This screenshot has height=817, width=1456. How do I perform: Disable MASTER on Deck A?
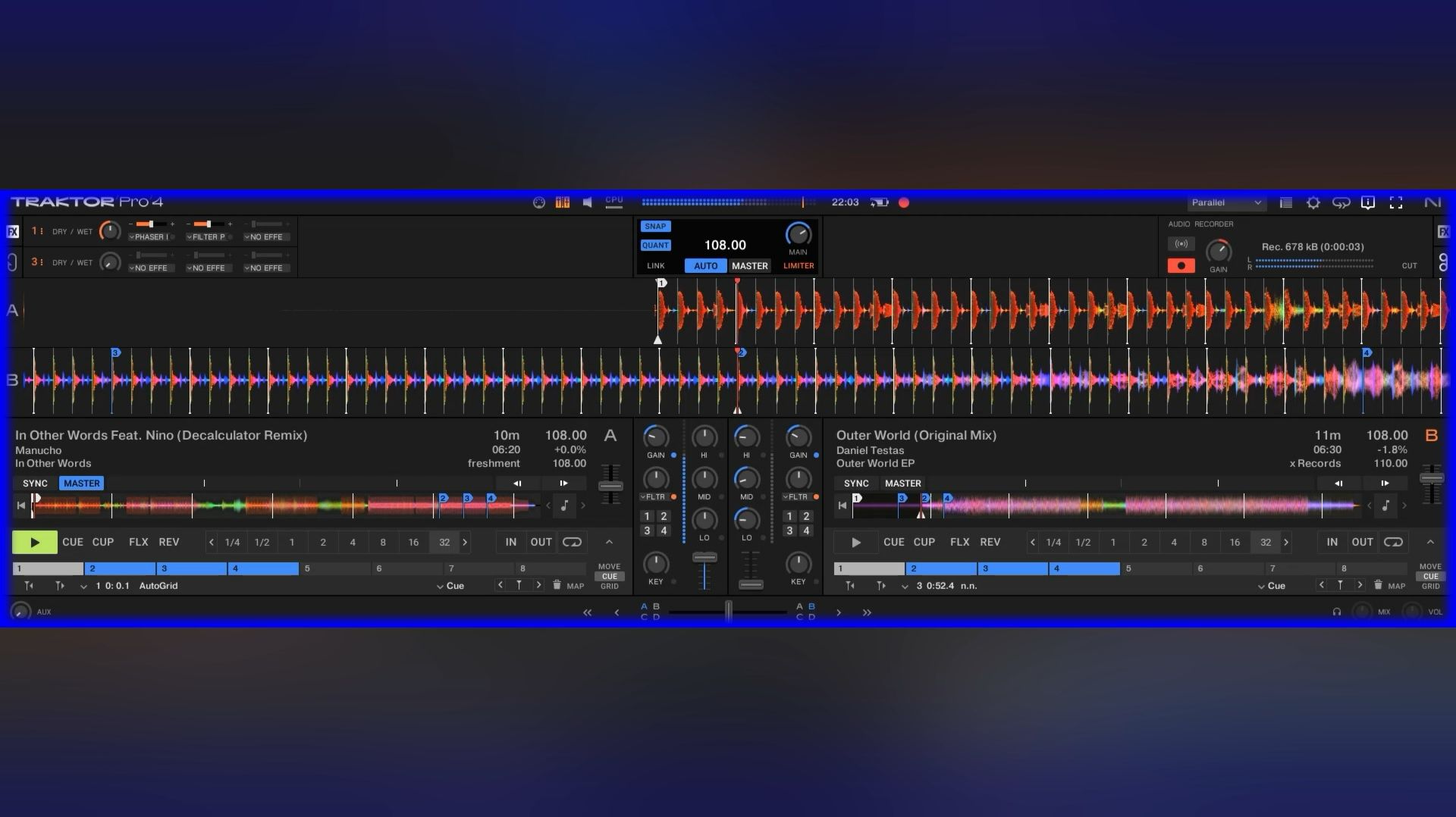[82, 484]
